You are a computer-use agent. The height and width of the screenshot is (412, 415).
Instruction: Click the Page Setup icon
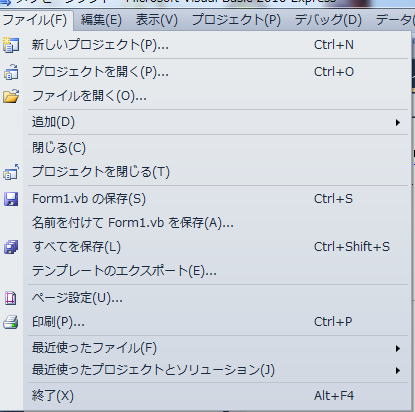point(11,298)
